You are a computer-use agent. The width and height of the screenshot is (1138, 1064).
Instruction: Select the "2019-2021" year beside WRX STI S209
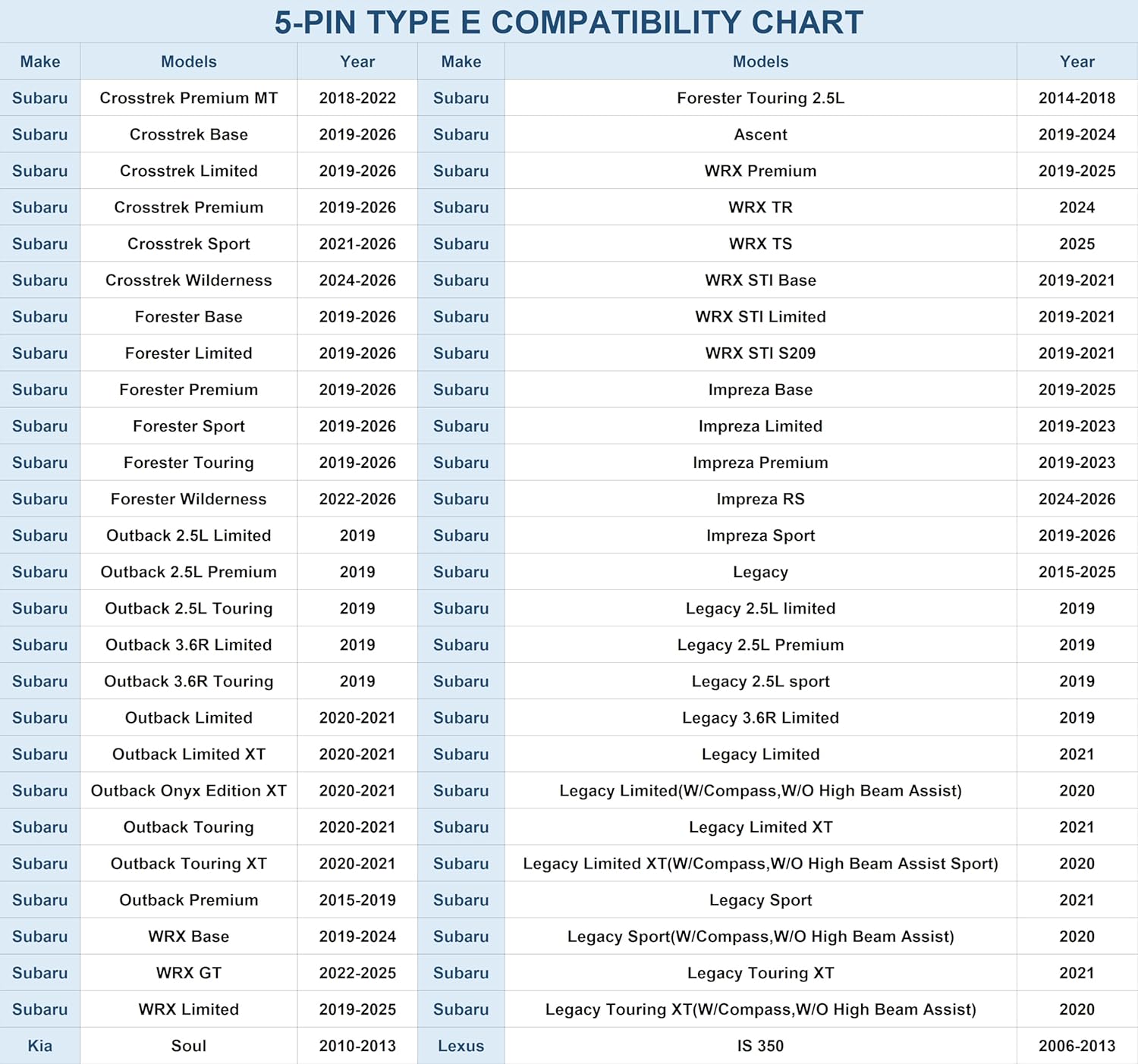point(1077,353)
